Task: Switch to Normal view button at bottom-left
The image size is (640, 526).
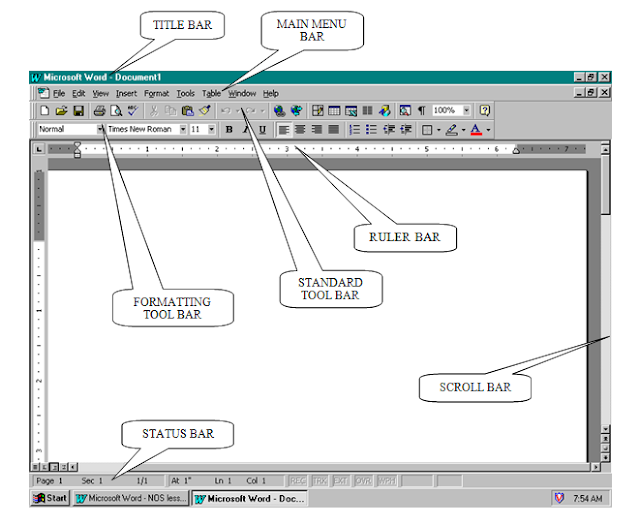Action: 36,467
